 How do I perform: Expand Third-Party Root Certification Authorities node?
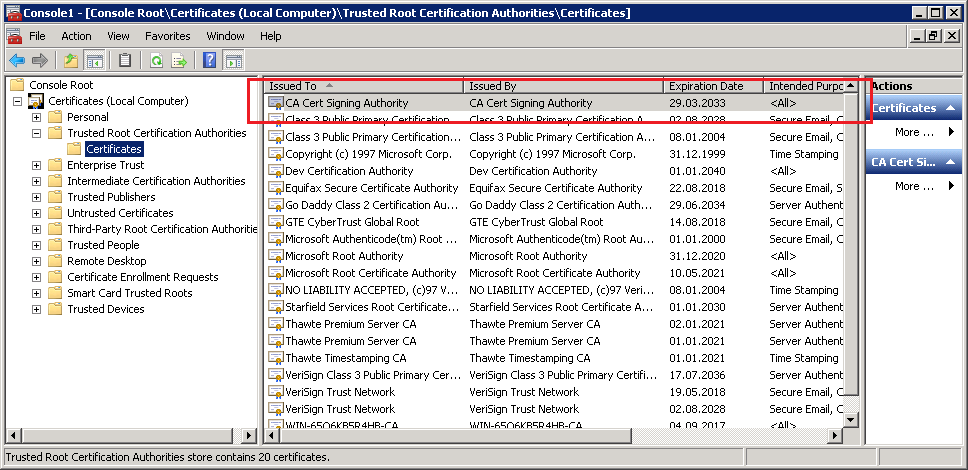coord(36,230)
